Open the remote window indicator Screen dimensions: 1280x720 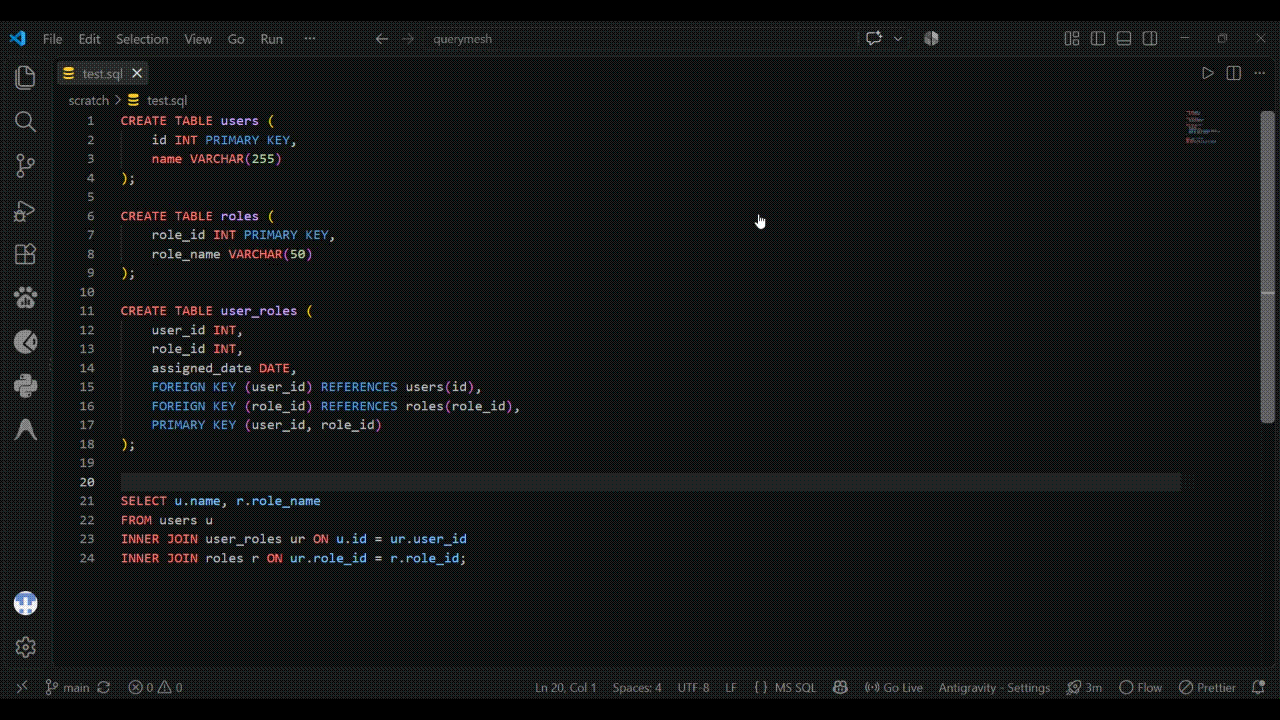[x=22, y=687]
